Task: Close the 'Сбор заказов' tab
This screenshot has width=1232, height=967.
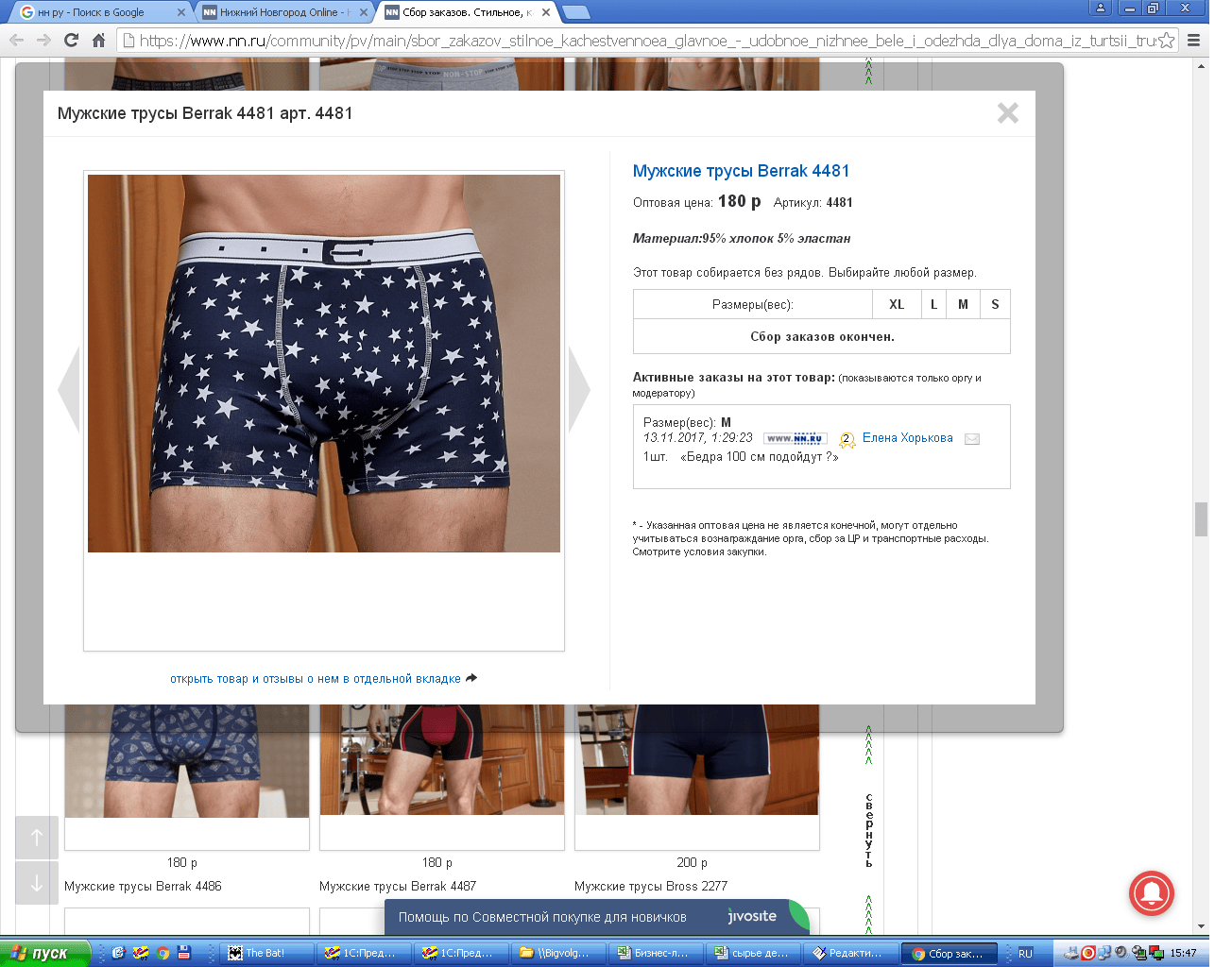Action: (x=546, y=12)
